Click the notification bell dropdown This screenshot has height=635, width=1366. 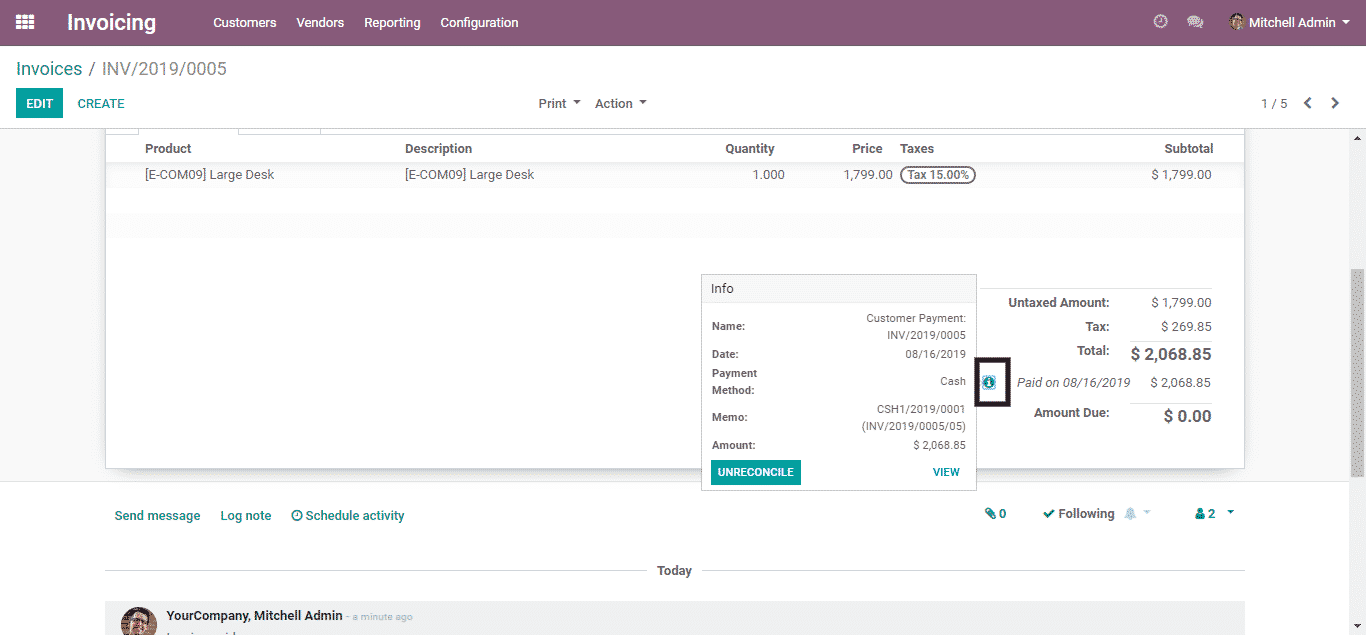[x=1136, y=514]
